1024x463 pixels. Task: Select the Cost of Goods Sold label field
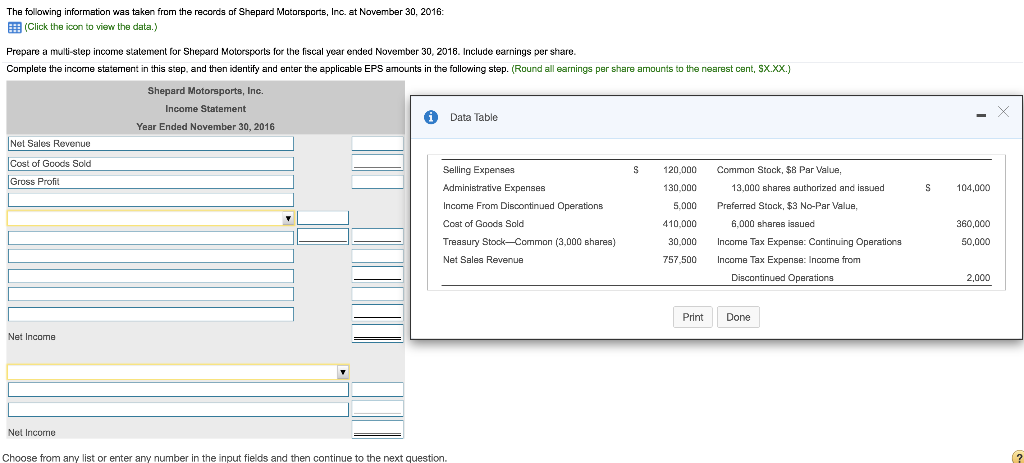coord(150,163)
